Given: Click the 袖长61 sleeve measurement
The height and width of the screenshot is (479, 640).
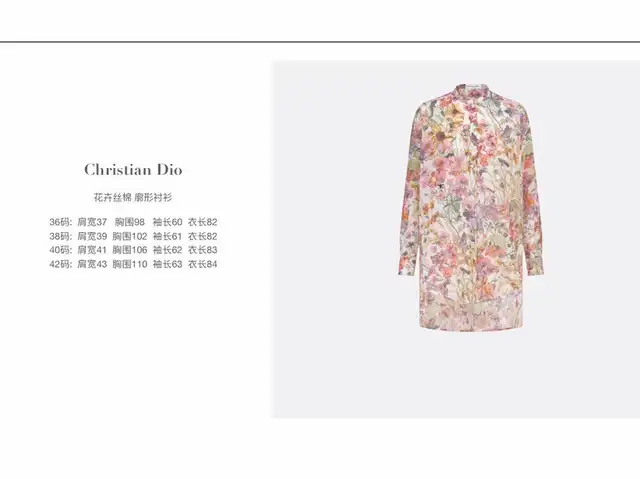Looking at the screenshot, I should (x=167, y=236).
